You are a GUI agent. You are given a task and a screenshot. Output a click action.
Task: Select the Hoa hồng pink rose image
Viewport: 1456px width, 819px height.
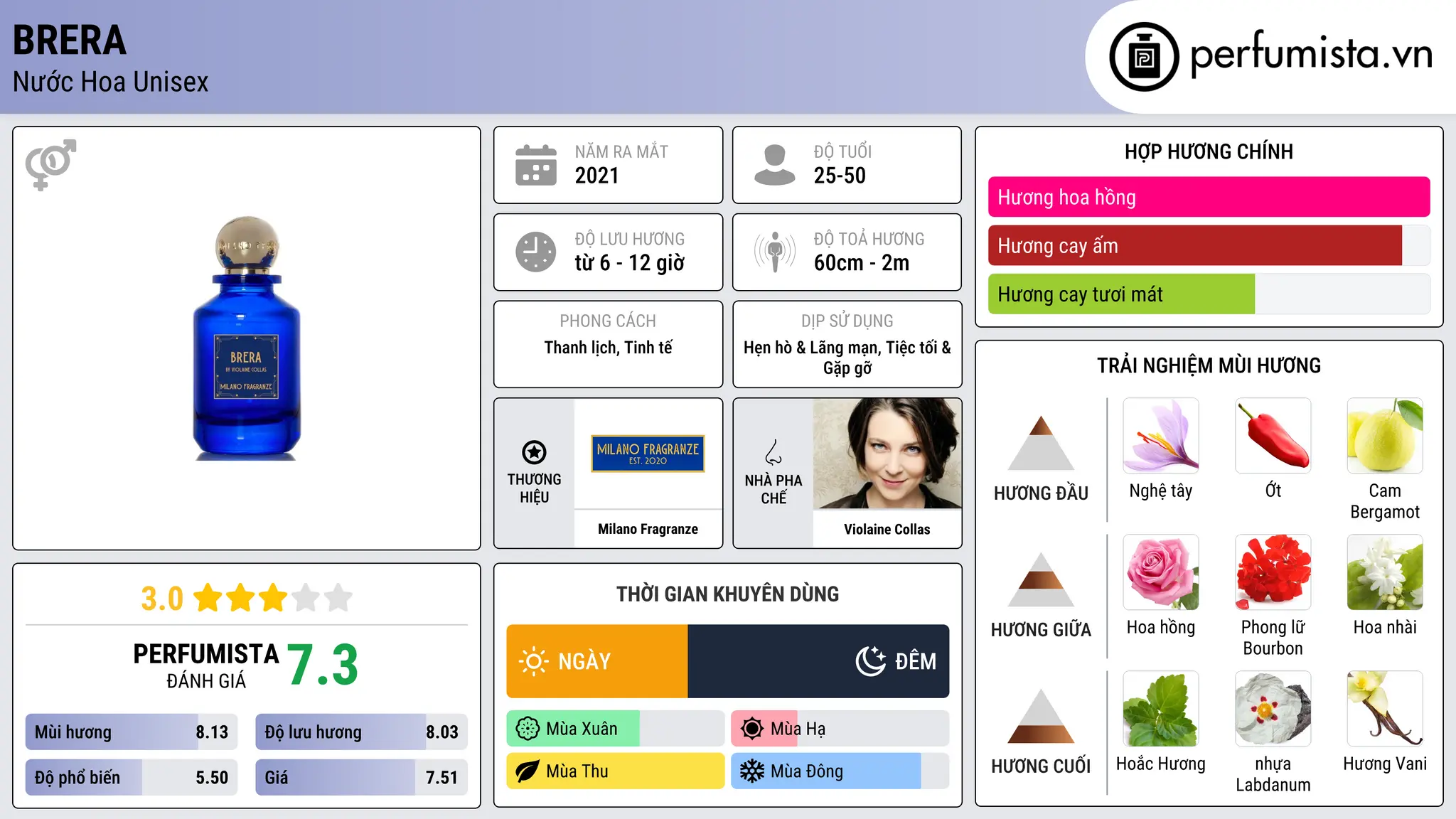tap(1161, 572)
